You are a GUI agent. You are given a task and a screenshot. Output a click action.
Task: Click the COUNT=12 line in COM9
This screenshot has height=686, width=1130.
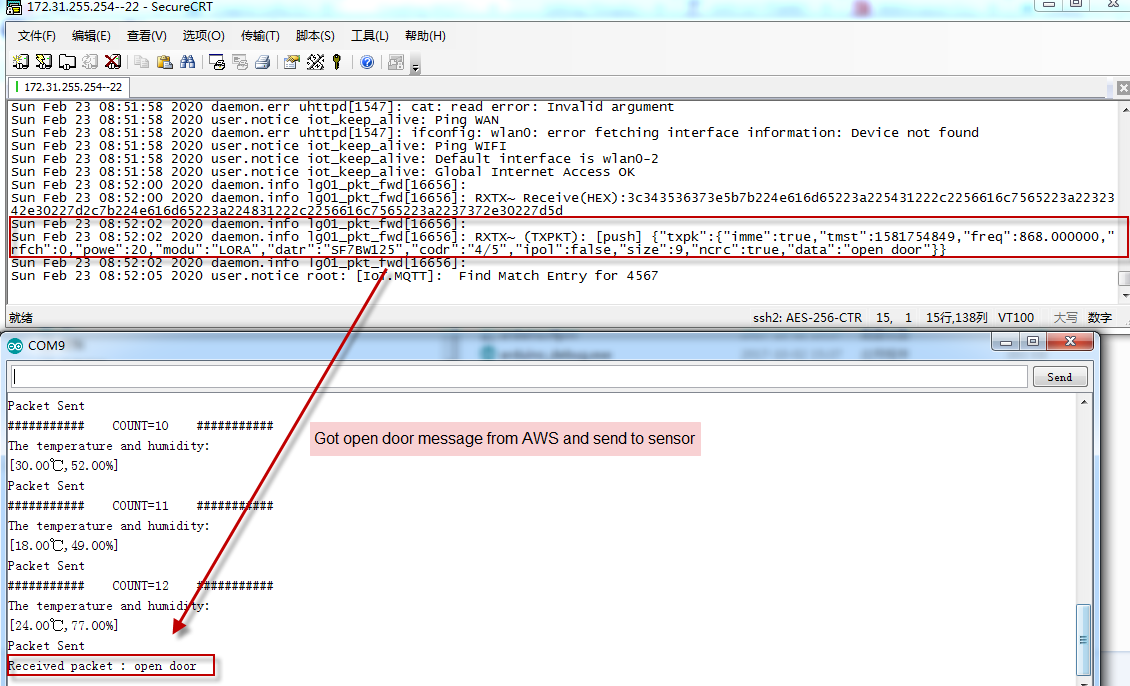pyautogui.click(x=141, y=586)
